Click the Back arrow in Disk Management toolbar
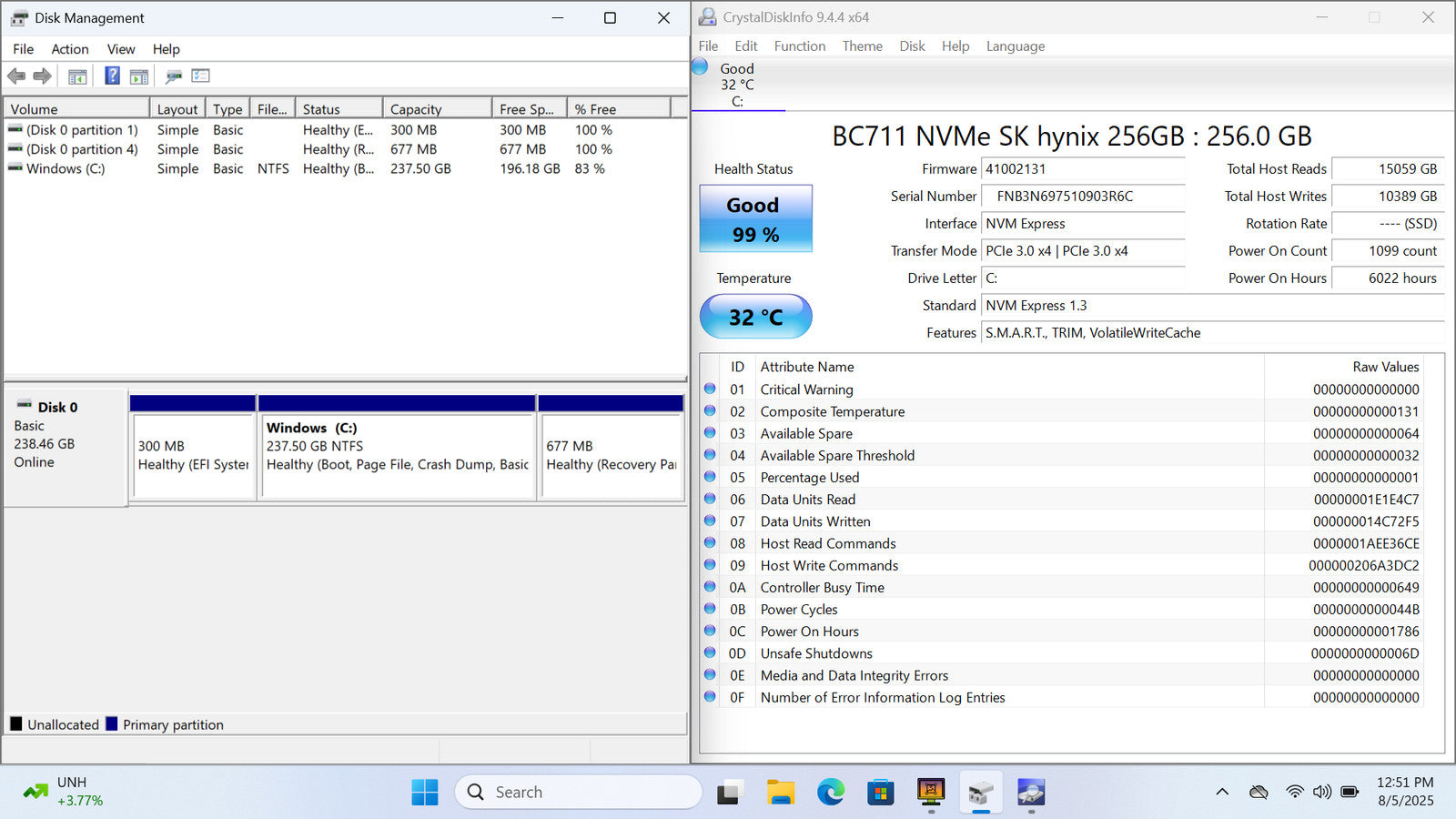The image size is (1456, 819). (x=16, y=76)
